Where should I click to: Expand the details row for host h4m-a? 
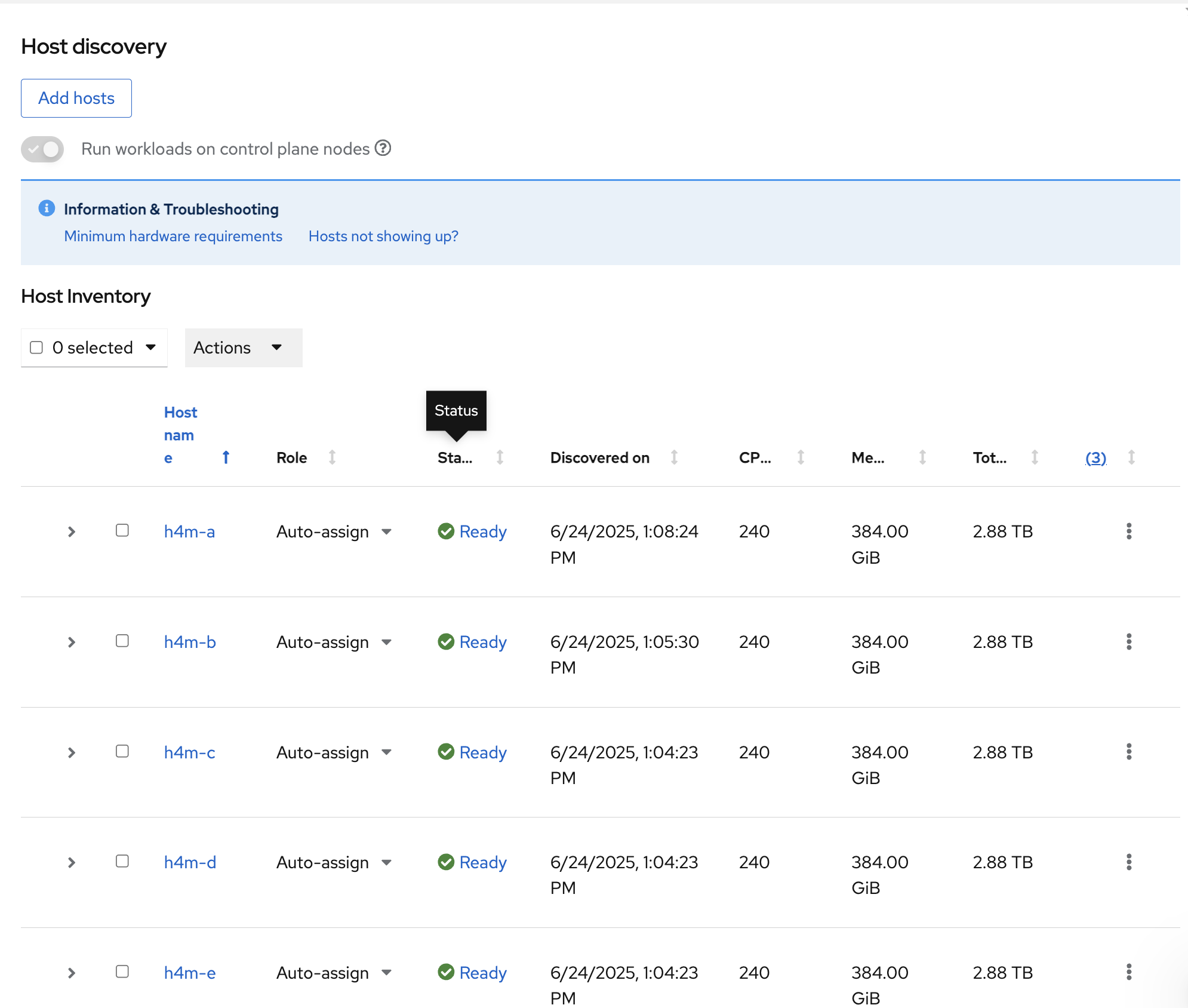click(71, 531)
